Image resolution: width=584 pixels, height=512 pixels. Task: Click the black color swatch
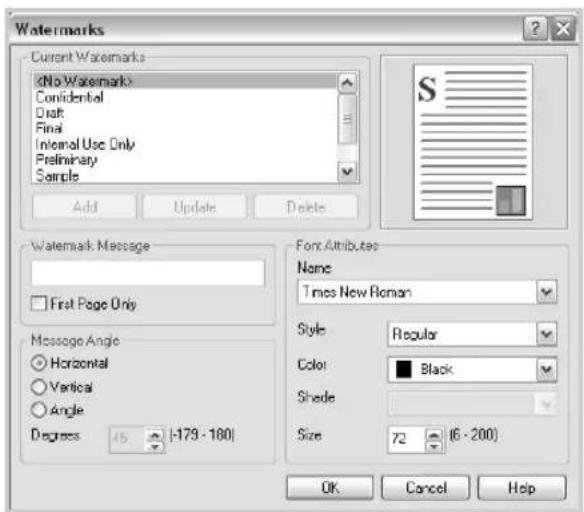[x=403, y=369]
